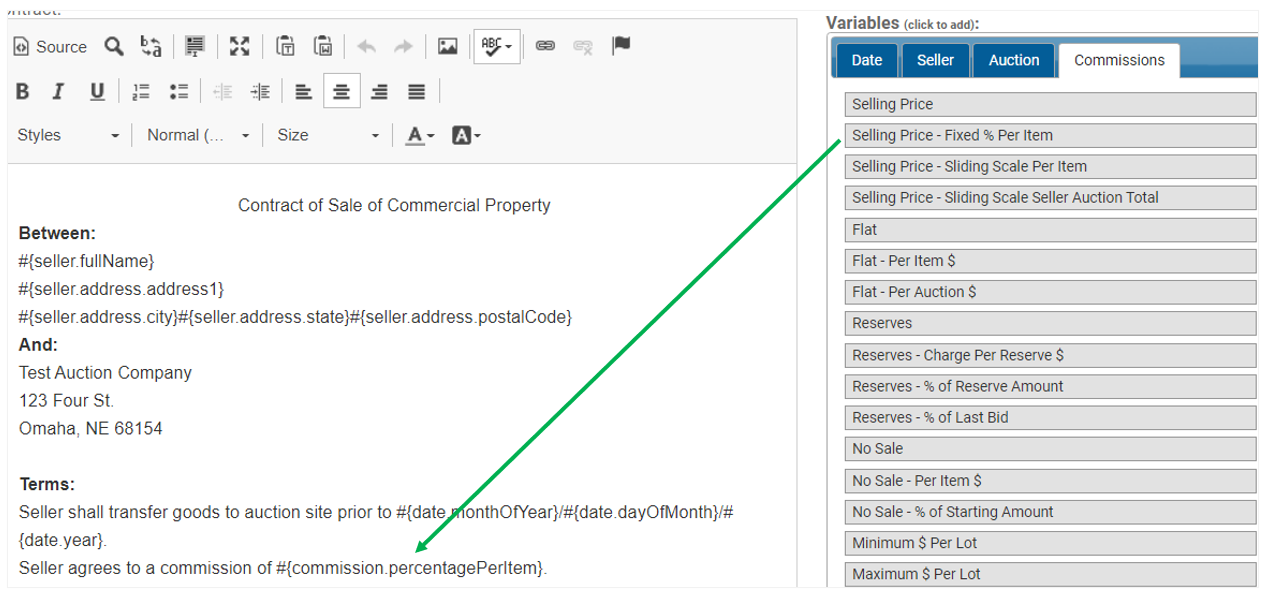Toggle center alignment
Screen dimensions: 1266x602
[x=342, y=92]
